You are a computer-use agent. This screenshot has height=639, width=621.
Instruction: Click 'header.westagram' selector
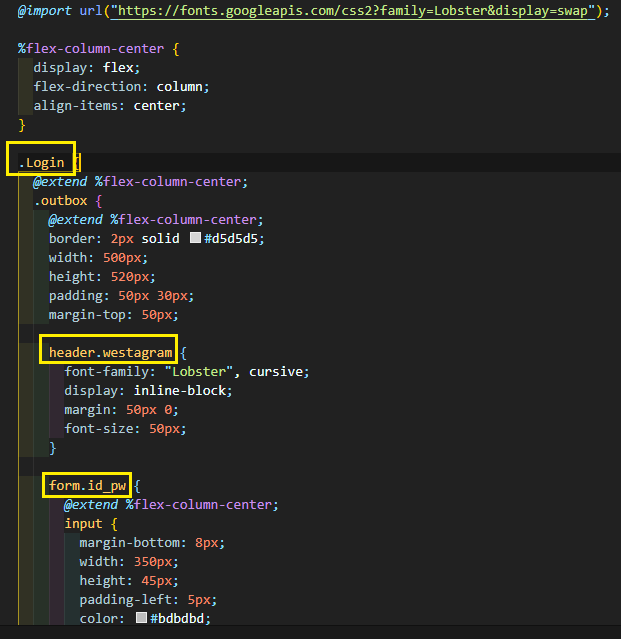tap(110, 353)
